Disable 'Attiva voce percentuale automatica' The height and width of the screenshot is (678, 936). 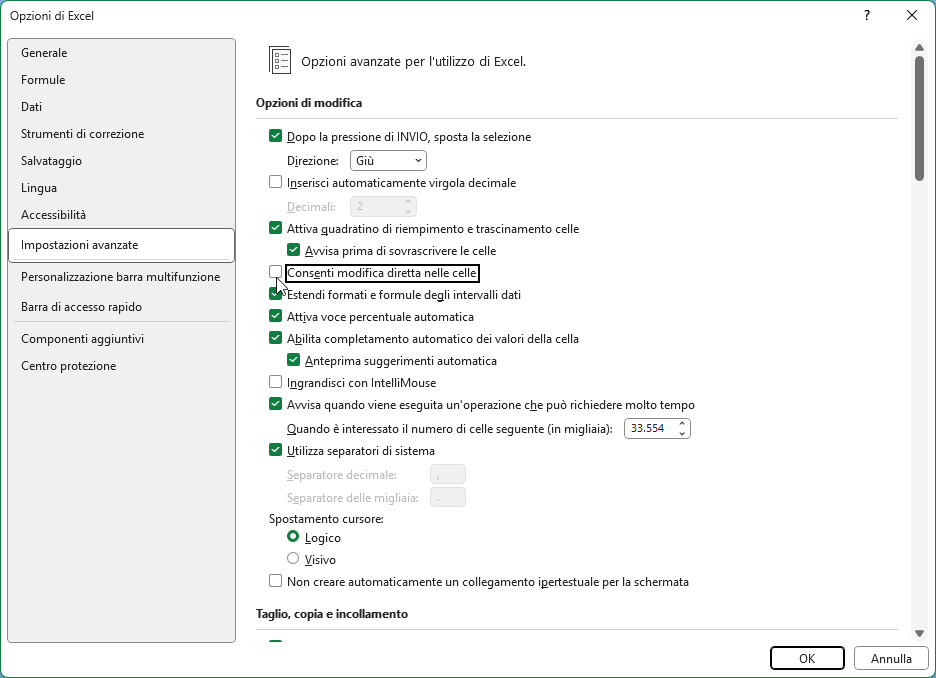(275, 316)
